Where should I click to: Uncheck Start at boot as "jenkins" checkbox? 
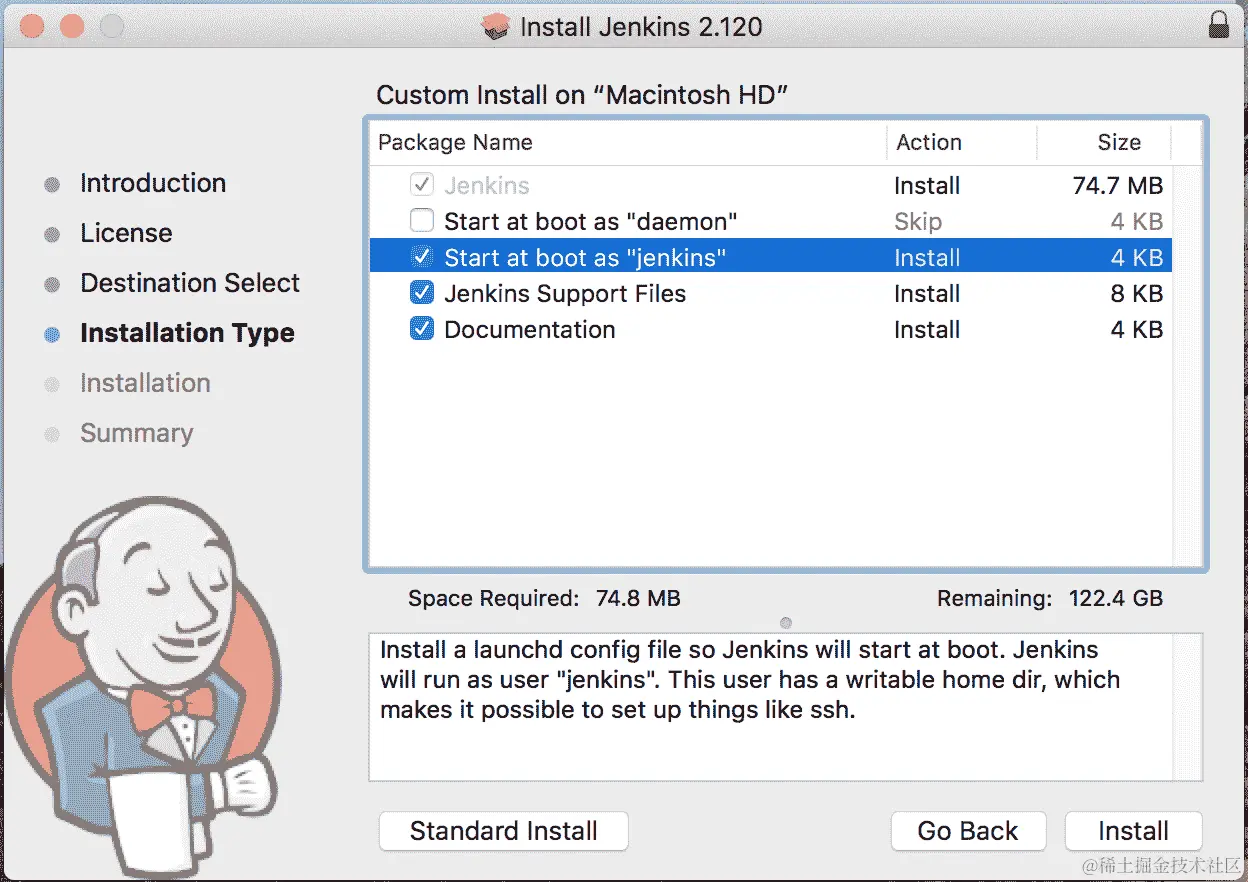coord(422,257)
